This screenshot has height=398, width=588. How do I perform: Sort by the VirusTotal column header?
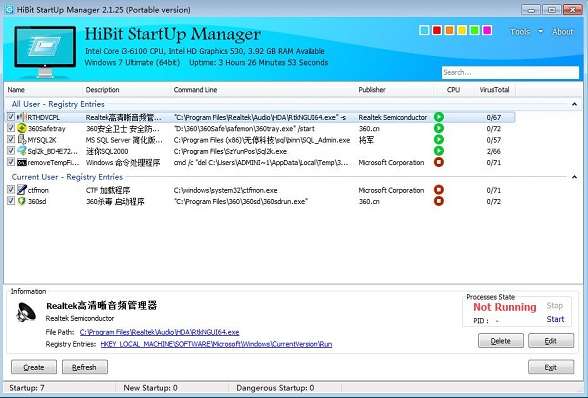pos(494,90)
